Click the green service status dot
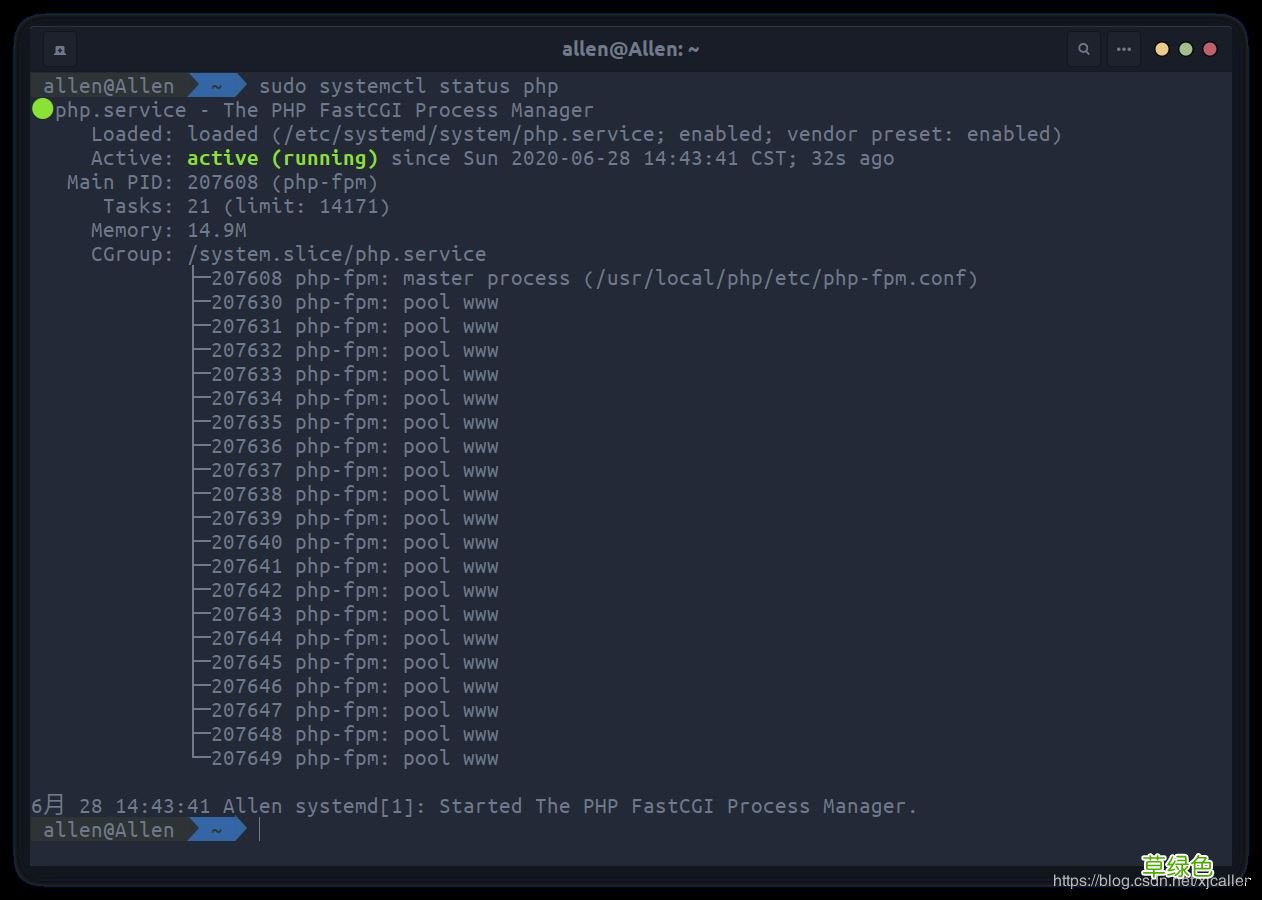Viewport: 1262px width, 900px height. pyautogui.click(x=41, y=109)
